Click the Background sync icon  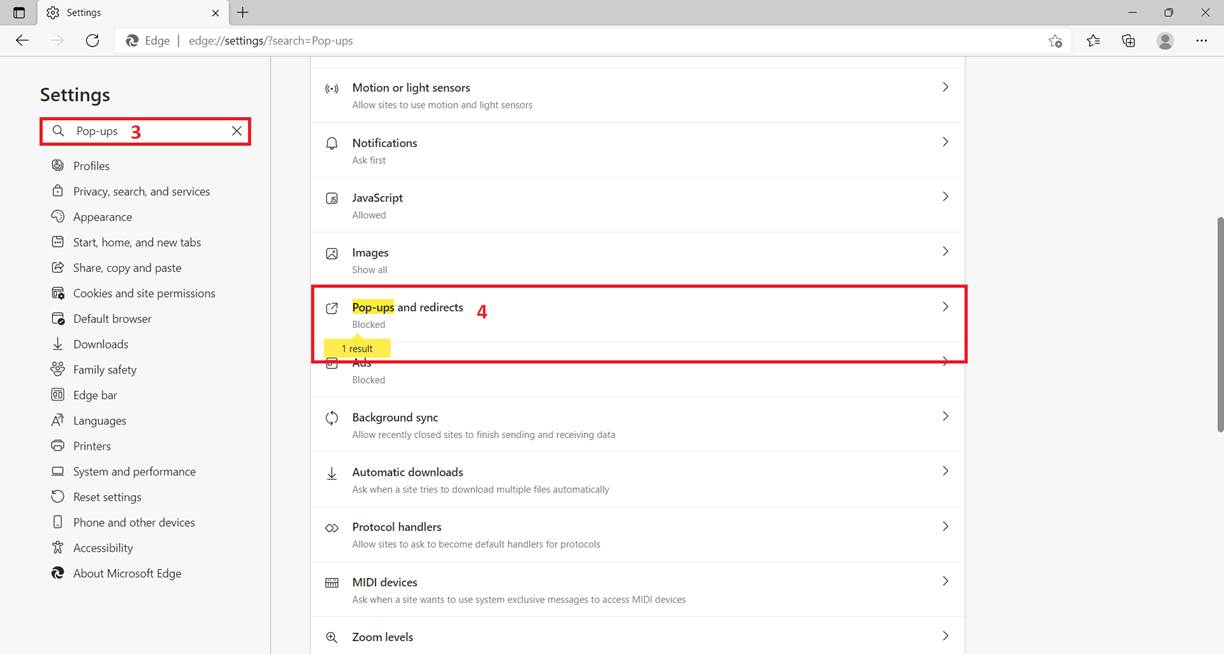pos(332,418)
